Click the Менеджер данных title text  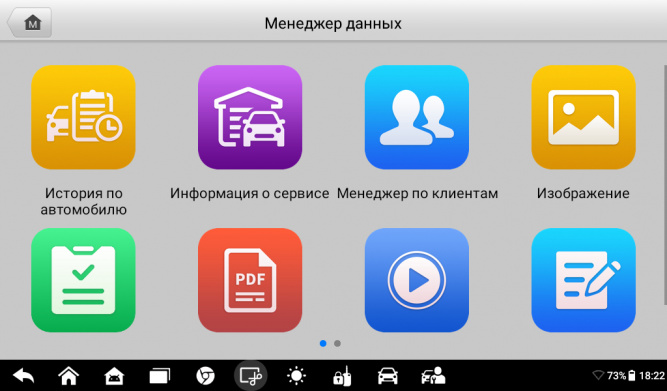333,23
